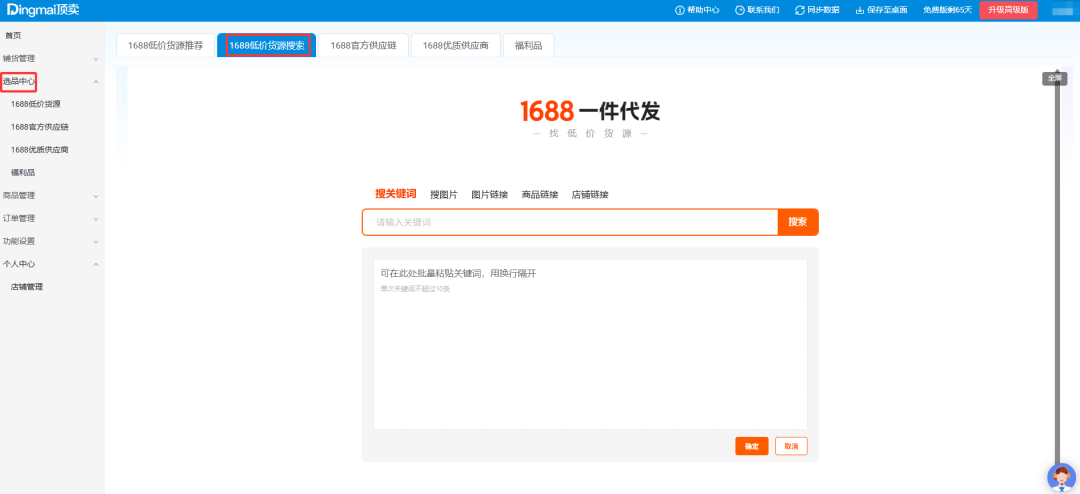Image resolution: width=1080 pixels, height=494 pixels.
Task: Click the 选品中心 sidebar label
Action: point(19,81)
